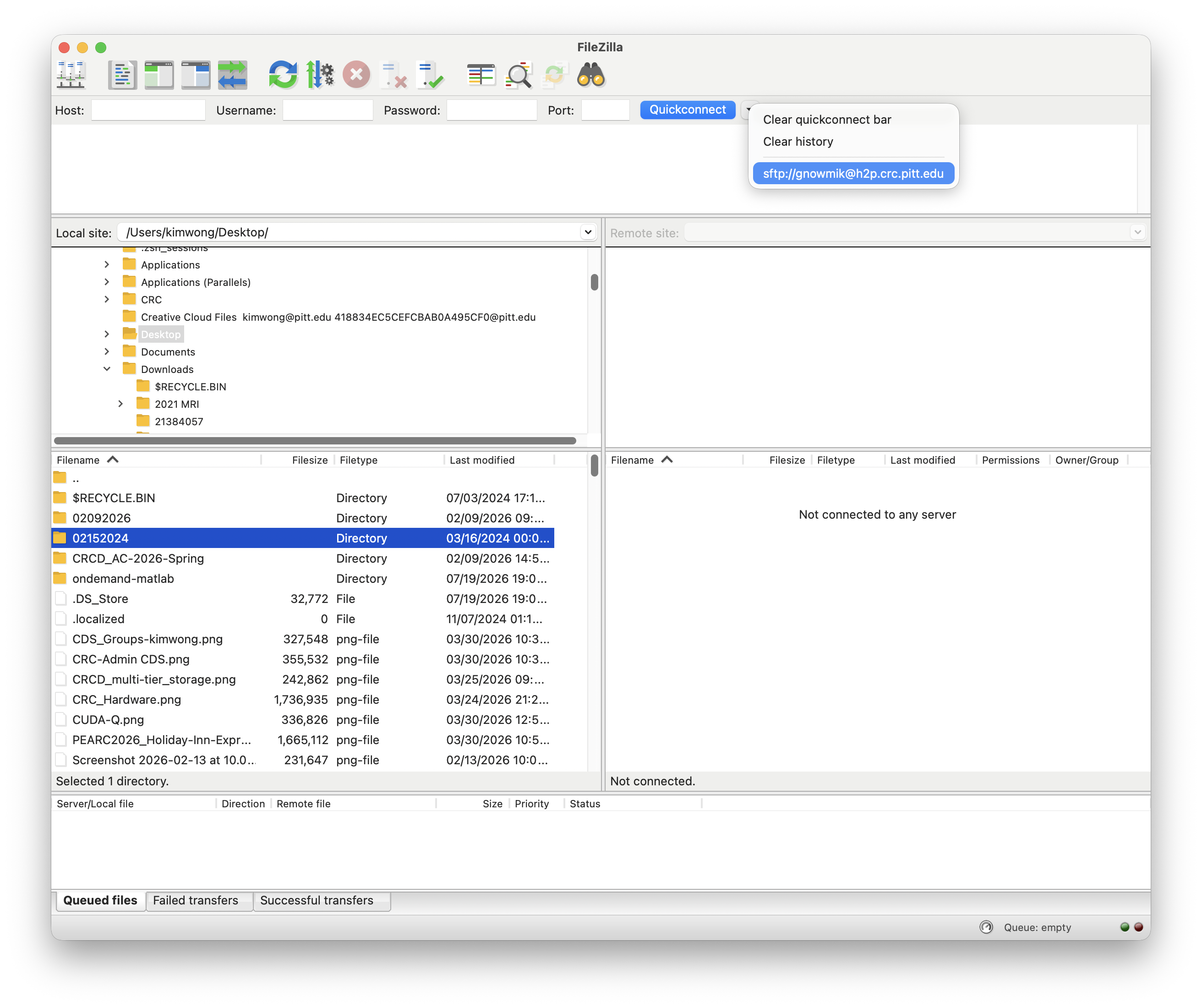The width and height of the screenshot is (1202, 1008).
Task: Click the local file list scrollbar thumb
Action: pos(594,466)
